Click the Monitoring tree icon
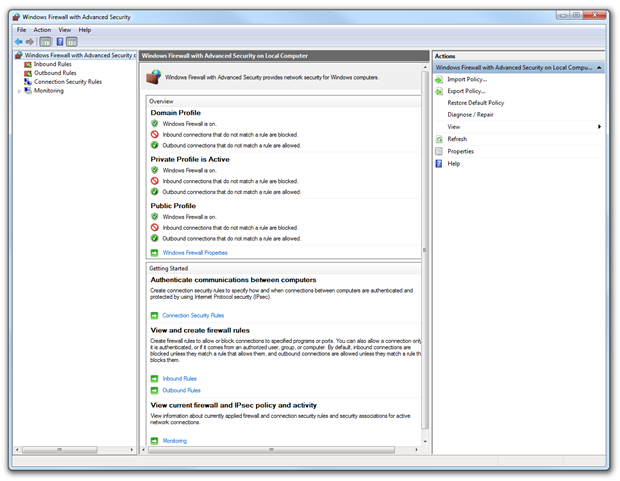The height and width of the screenshot is (481, 620). pyautogui.click(x=28, y=91)
